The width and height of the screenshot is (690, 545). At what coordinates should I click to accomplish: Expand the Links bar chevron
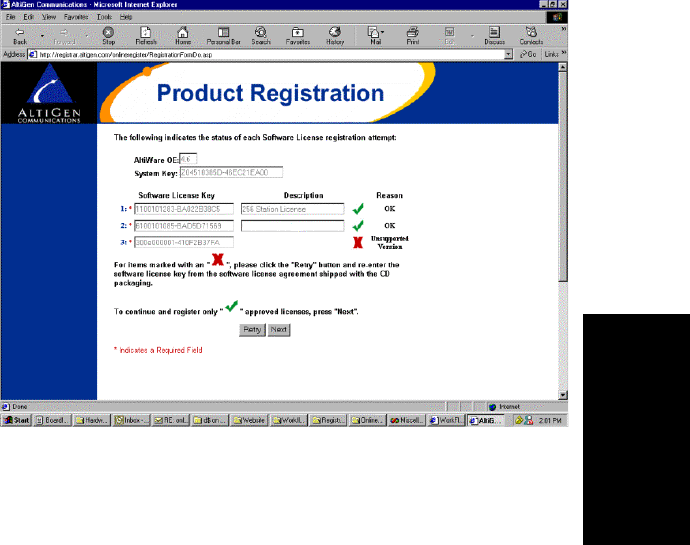click(x=564, y=53)
